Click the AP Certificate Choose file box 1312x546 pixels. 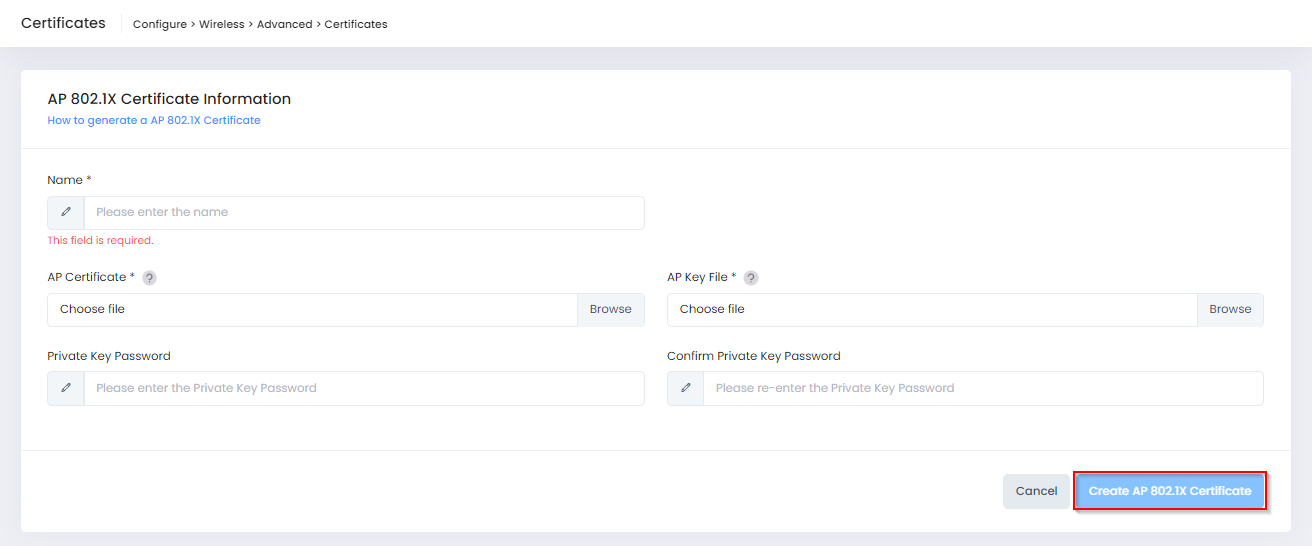coord(312,310)
